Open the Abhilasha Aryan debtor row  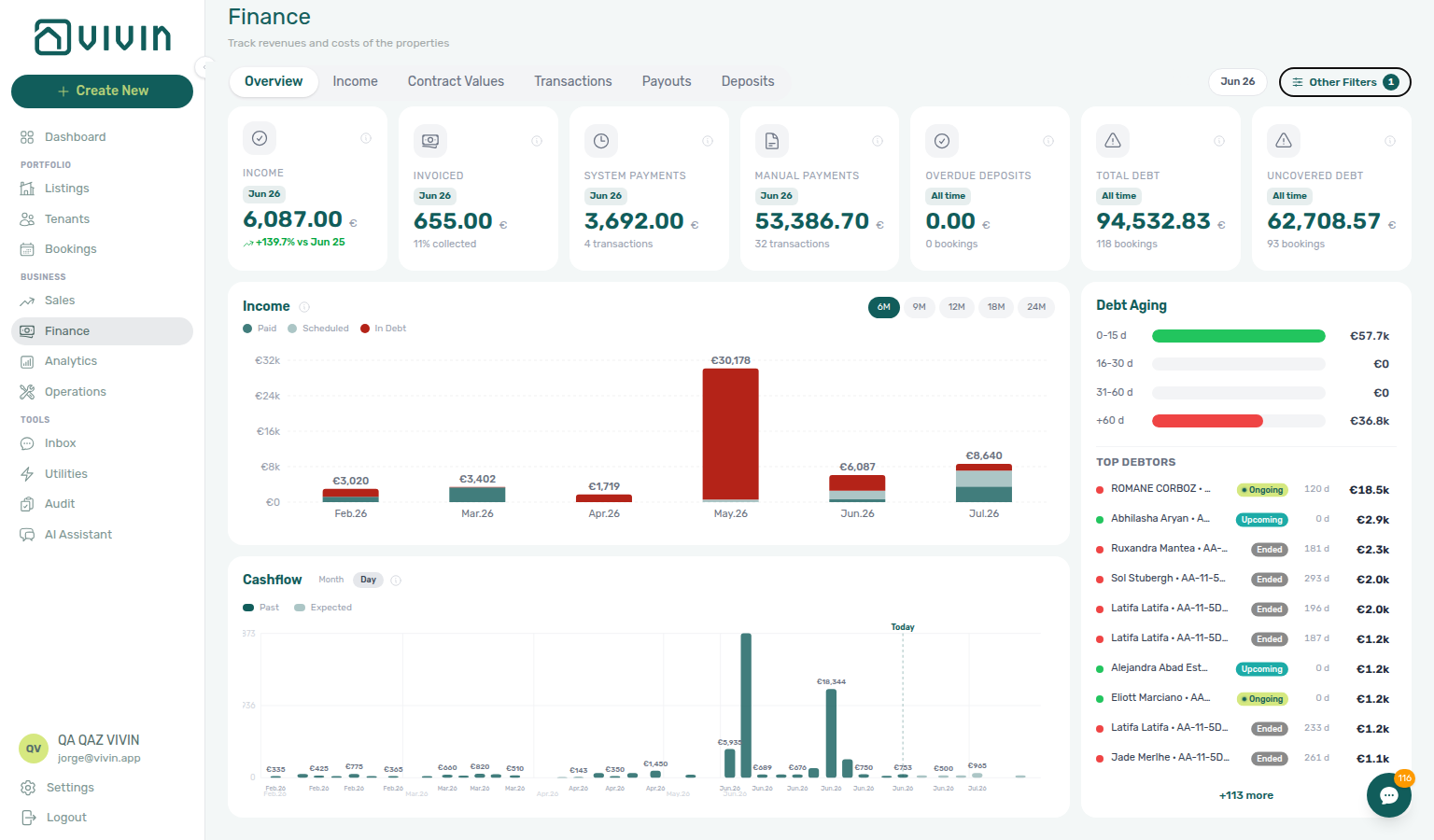[1243, 519]
